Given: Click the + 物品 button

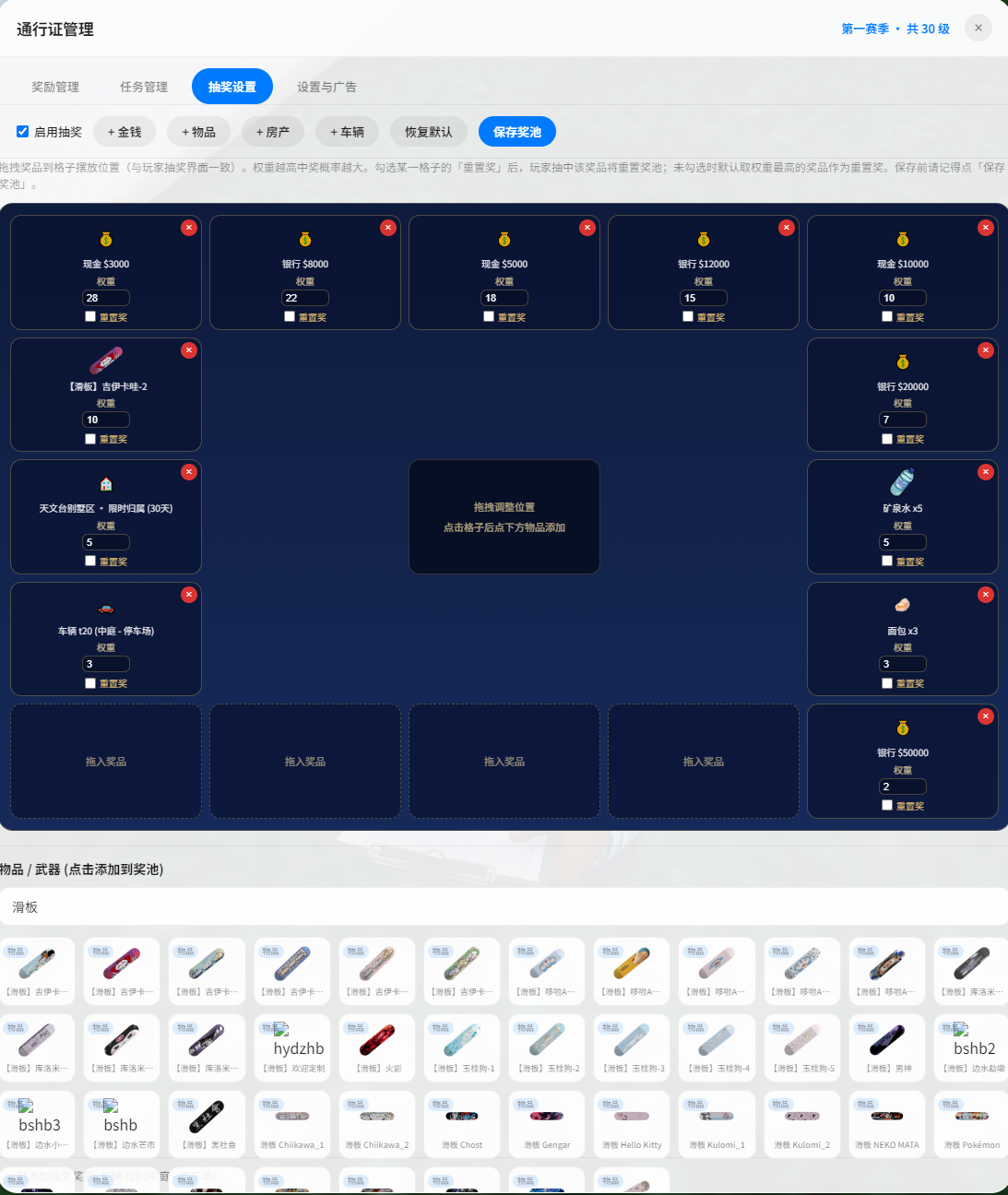Looking at the screenshot, I should pyautogui.click(x=198, y=132).
